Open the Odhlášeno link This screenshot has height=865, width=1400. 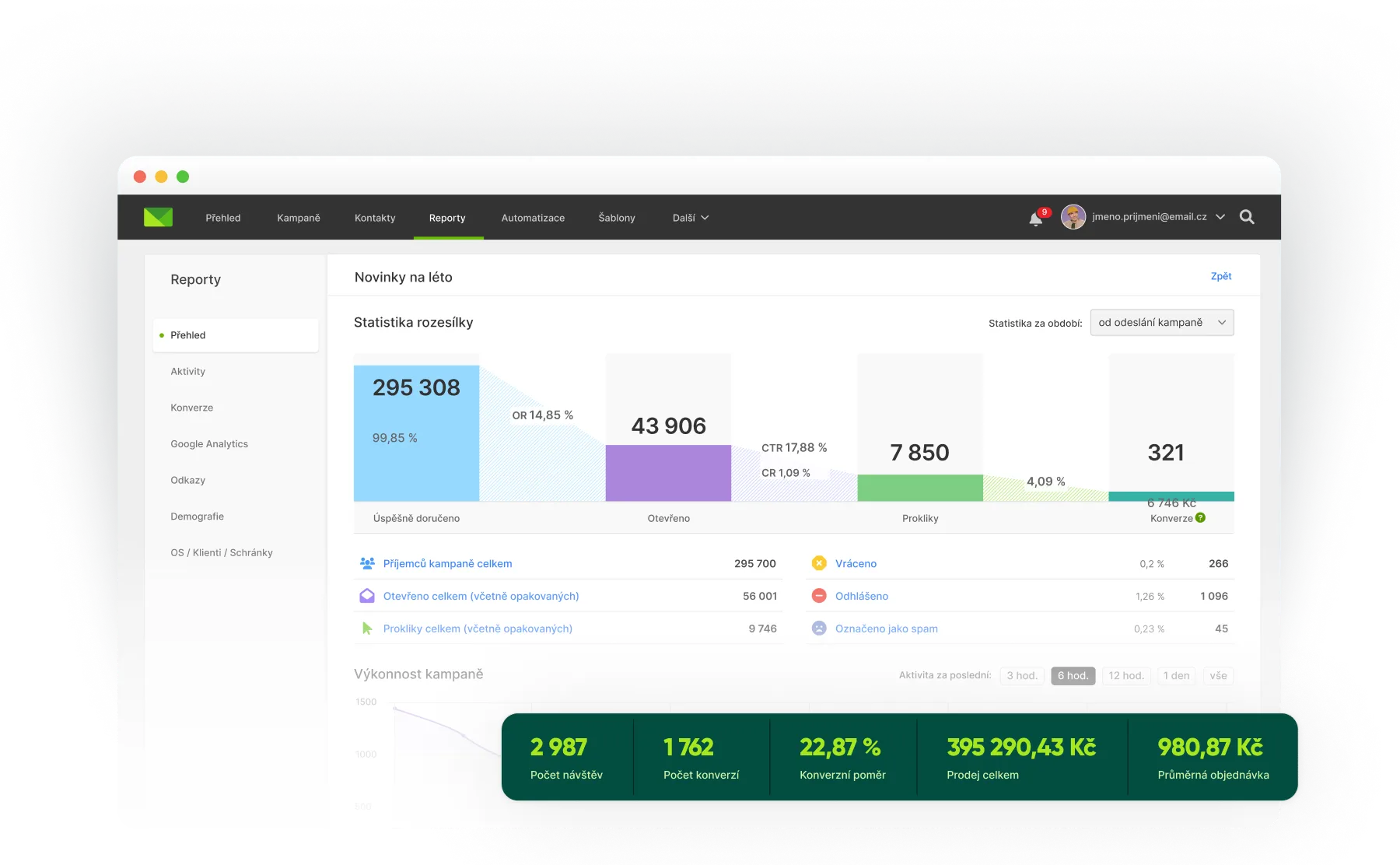(x=862, y=596)
